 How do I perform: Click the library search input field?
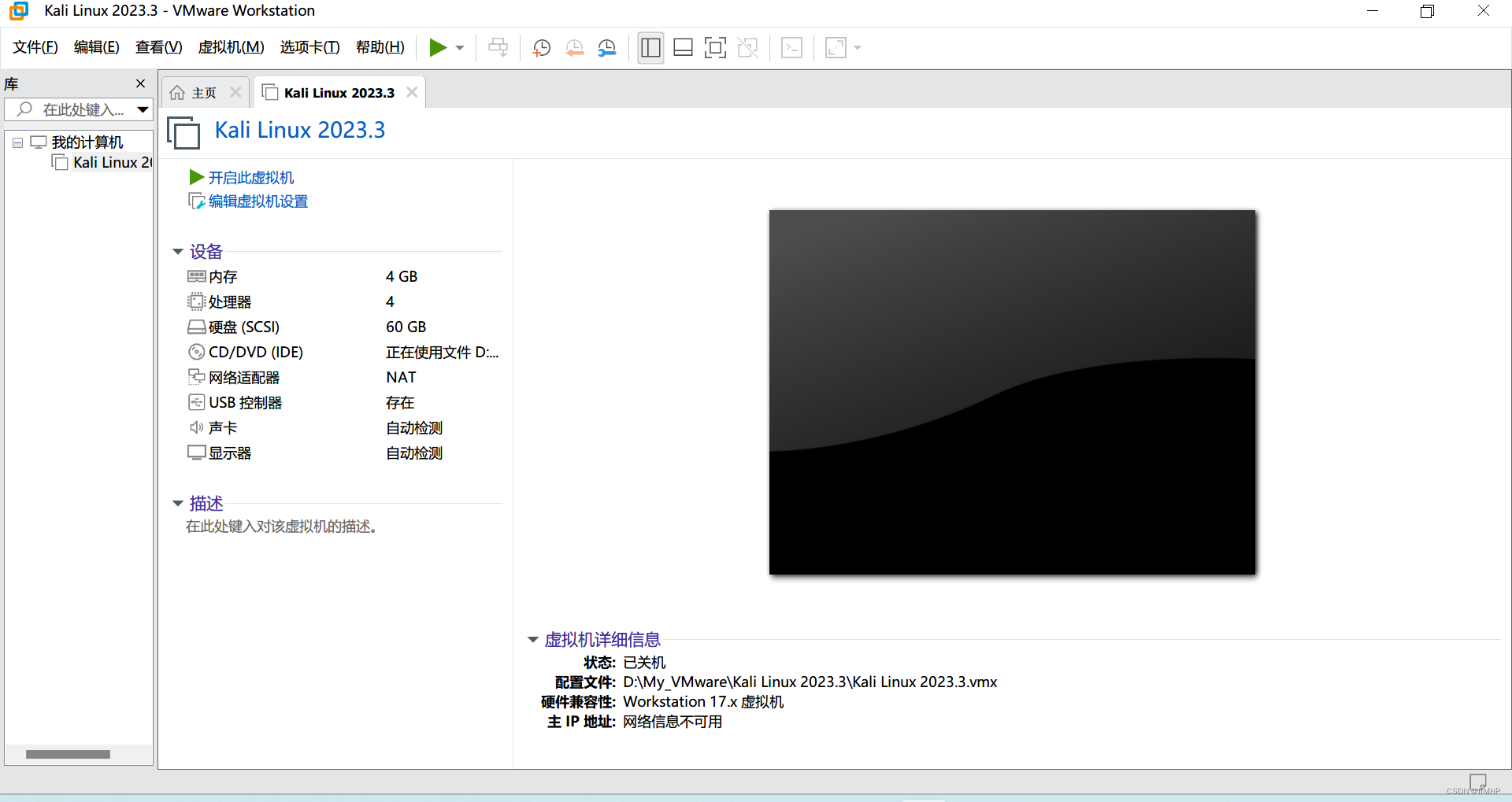coord(83,109)
